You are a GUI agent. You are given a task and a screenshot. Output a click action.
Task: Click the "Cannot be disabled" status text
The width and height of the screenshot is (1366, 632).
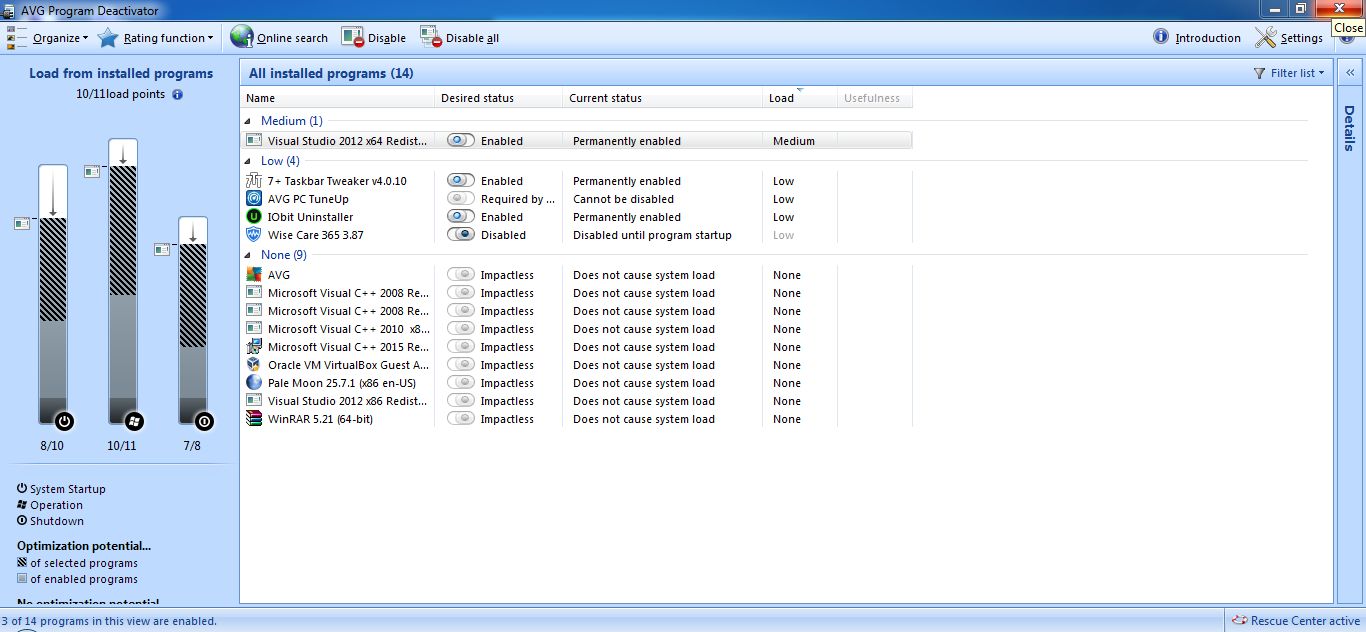click(623, 199)
